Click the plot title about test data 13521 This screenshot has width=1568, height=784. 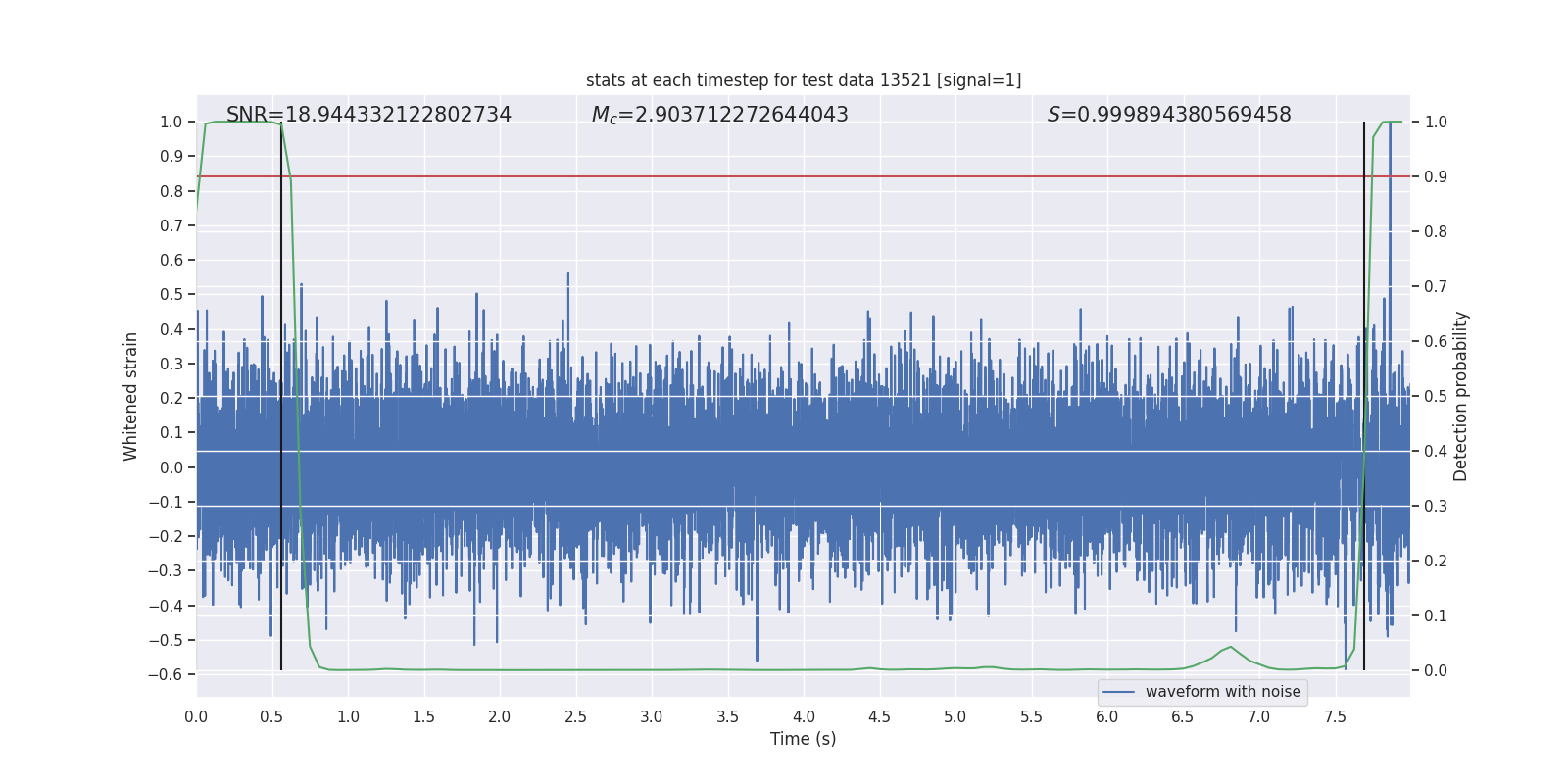click(x=803, y=80)
